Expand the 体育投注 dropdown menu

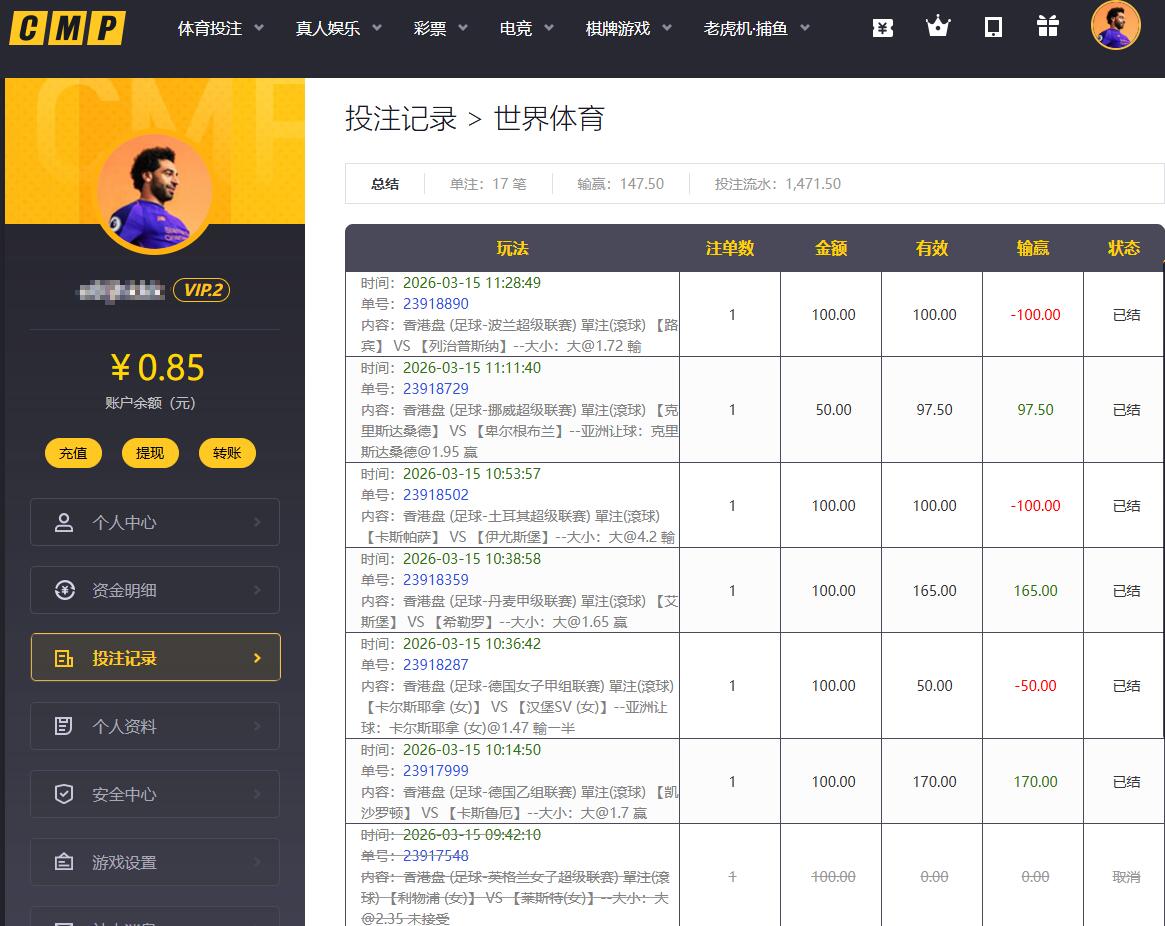tap(220, 29)
